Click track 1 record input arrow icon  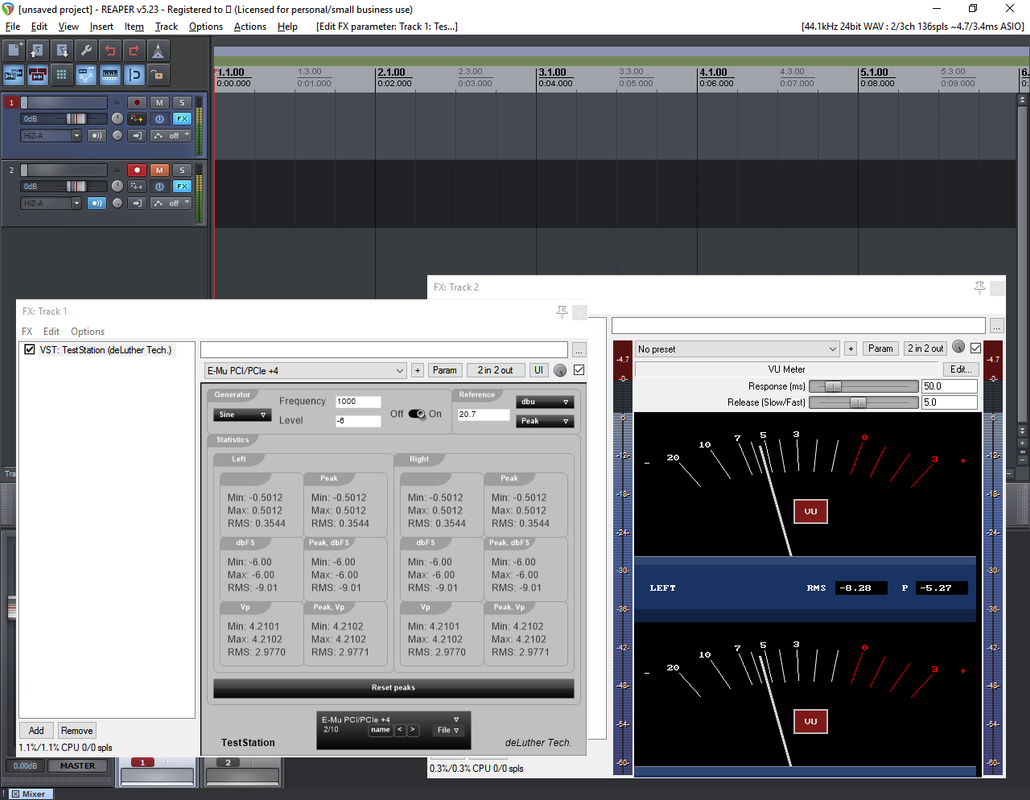point(137,136)
